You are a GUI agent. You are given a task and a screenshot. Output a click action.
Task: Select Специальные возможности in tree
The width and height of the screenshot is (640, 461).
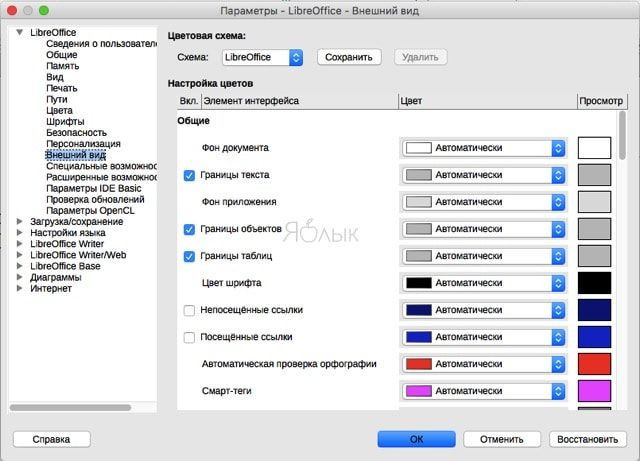101,166
